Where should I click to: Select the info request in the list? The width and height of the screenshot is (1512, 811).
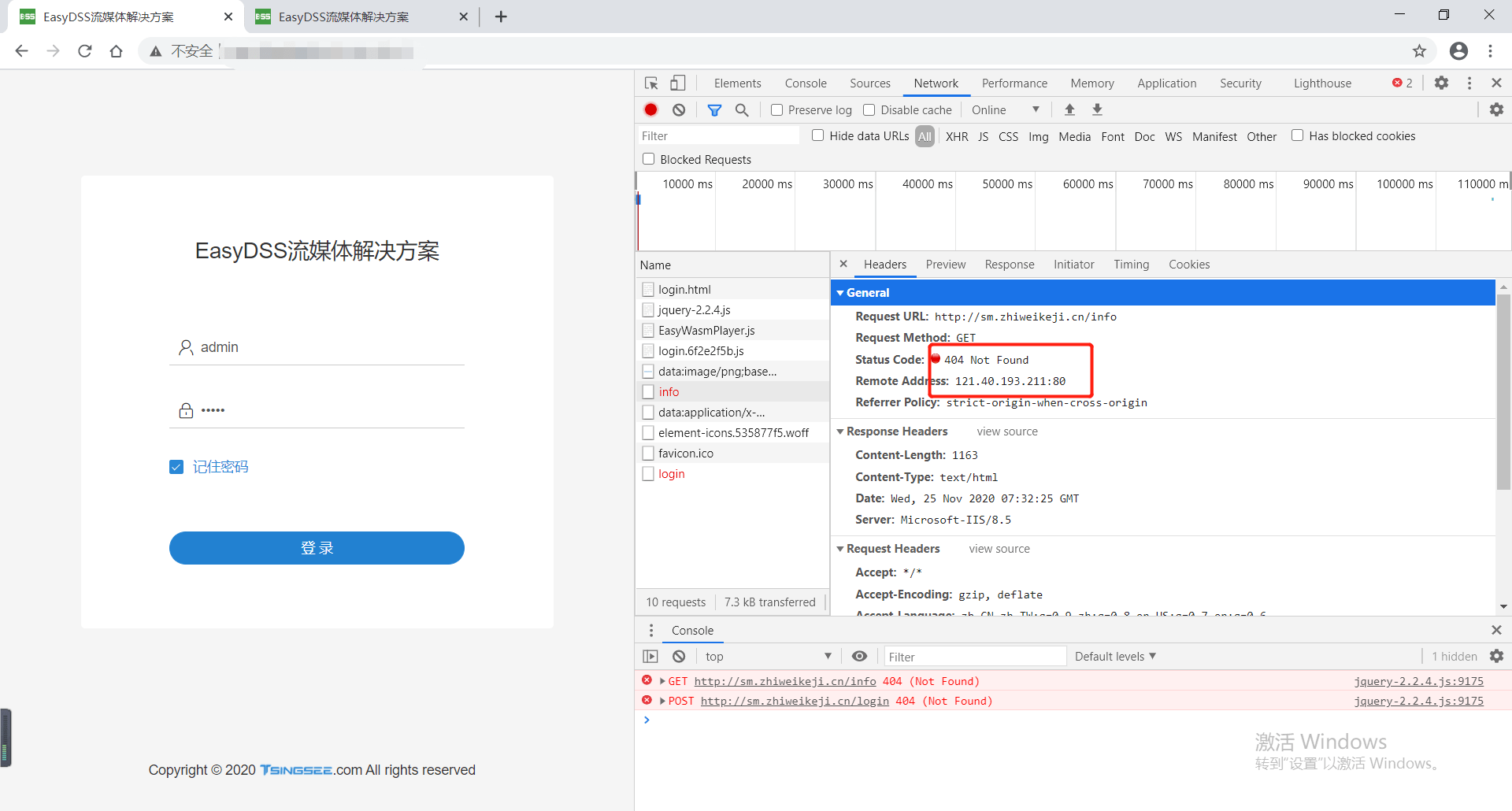[x=669, y=391]
